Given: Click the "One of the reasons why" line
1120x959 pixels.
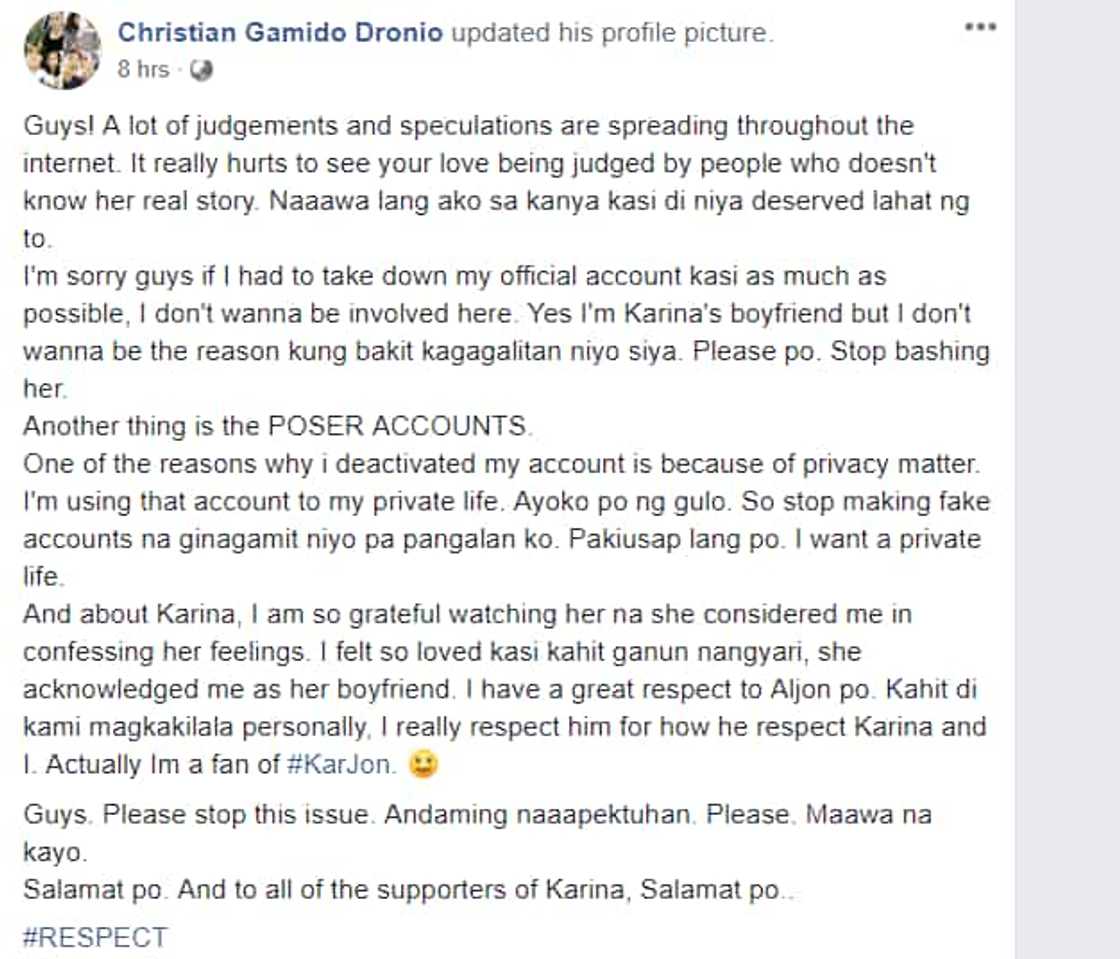Looking at the screenshot, I should [500, 464].
